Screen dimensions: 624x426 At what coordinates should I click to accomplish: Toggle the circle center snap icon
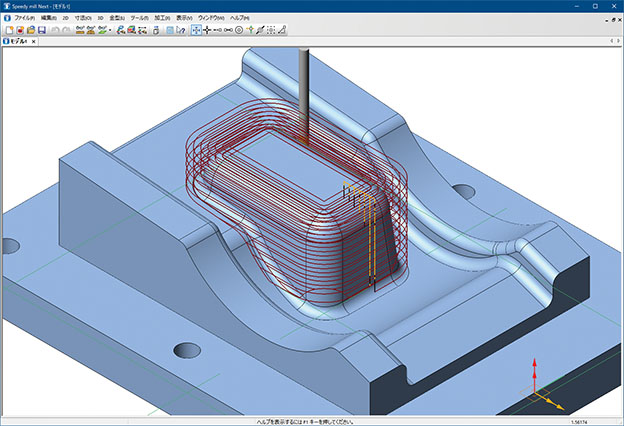tap(241, 31)
